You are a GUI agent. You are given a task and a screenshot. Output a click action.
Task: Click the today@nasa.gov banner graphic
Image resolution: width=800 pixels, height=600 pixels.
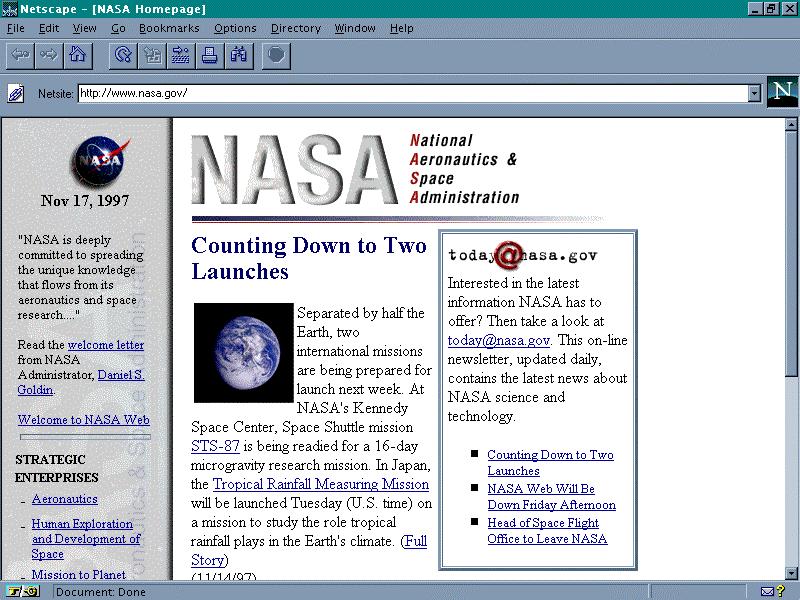pos(522,255)
